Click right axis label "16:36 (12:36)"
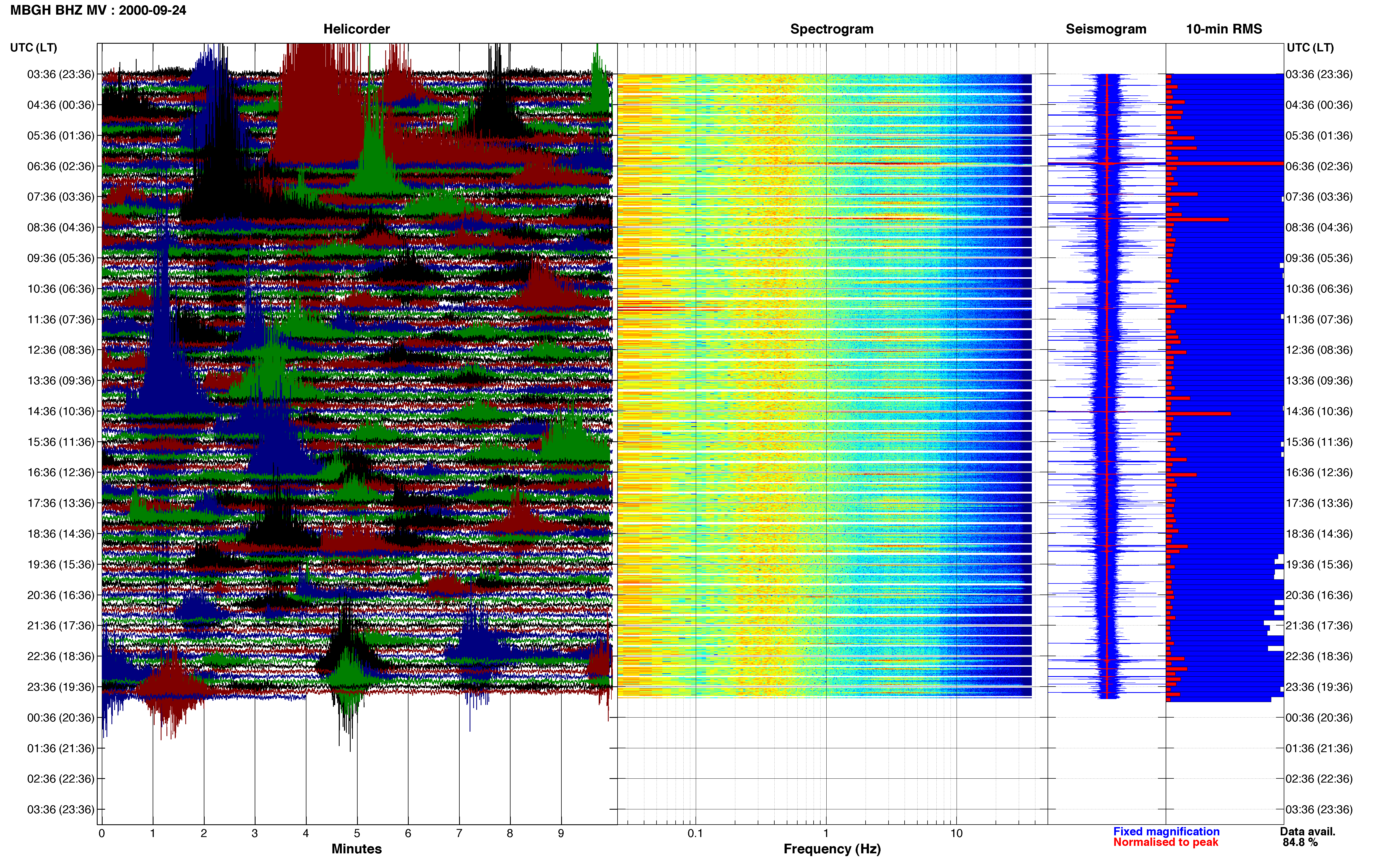 click(x=1319, y=473)
